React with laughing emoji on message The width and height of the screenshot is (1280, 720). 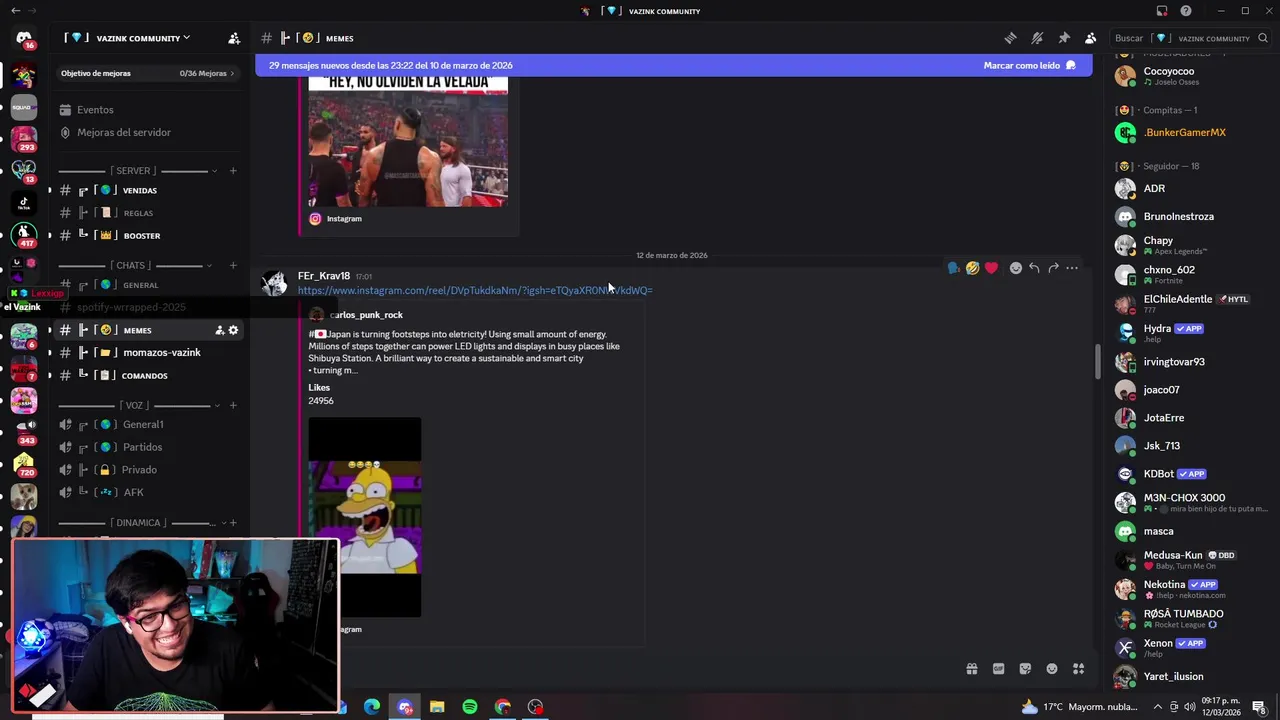click(x=972, y=268)
